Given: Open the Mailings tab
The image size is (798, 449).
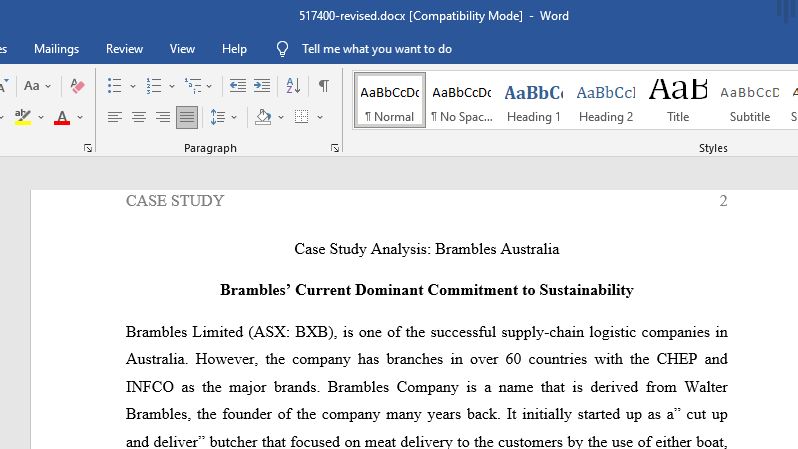Looking at the screenshot, I should [56, 49].
